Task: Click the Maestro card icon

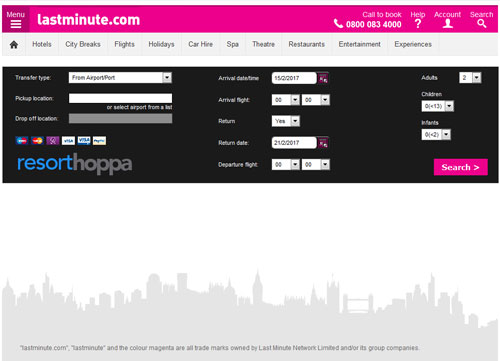Action: 22,141
